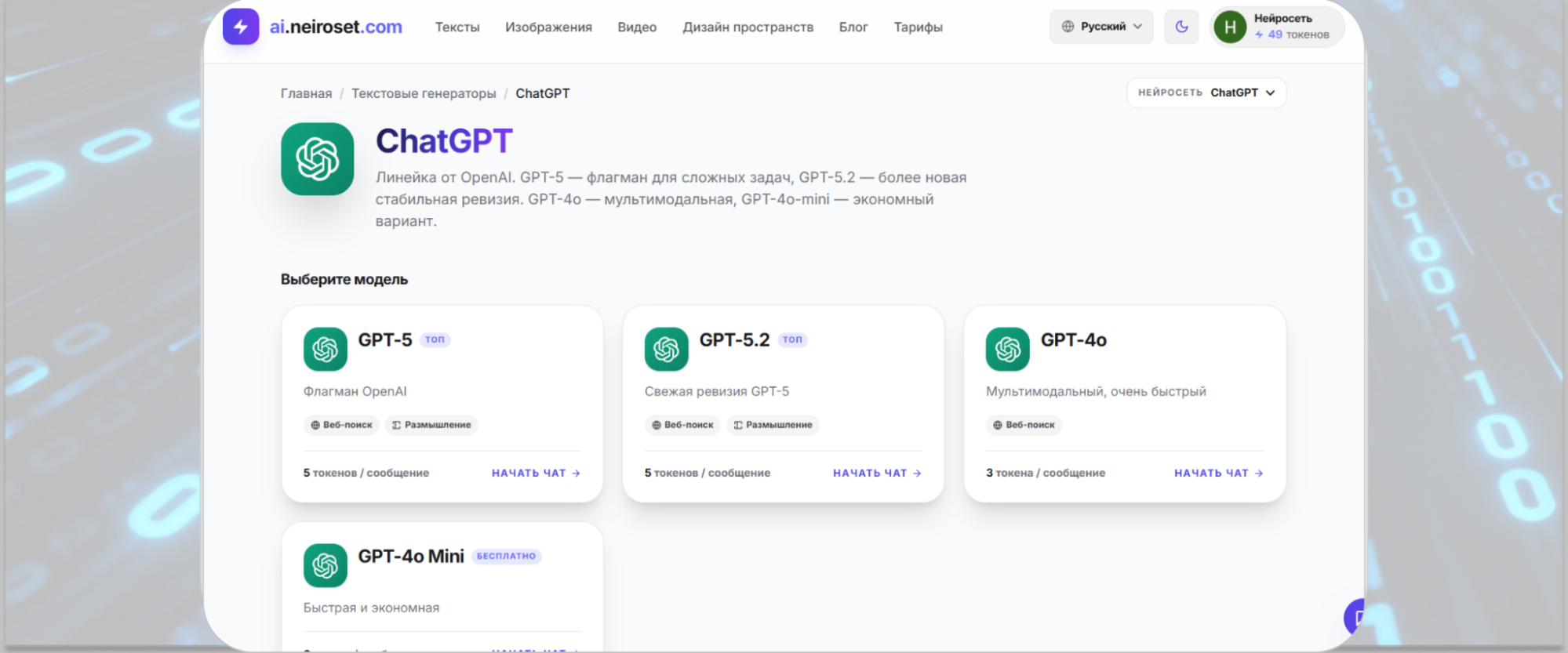The height and width of the screenshot is (653, 1568).
Task: Click the Топ badge on GPT-5
Action: (x=435, y=339)
